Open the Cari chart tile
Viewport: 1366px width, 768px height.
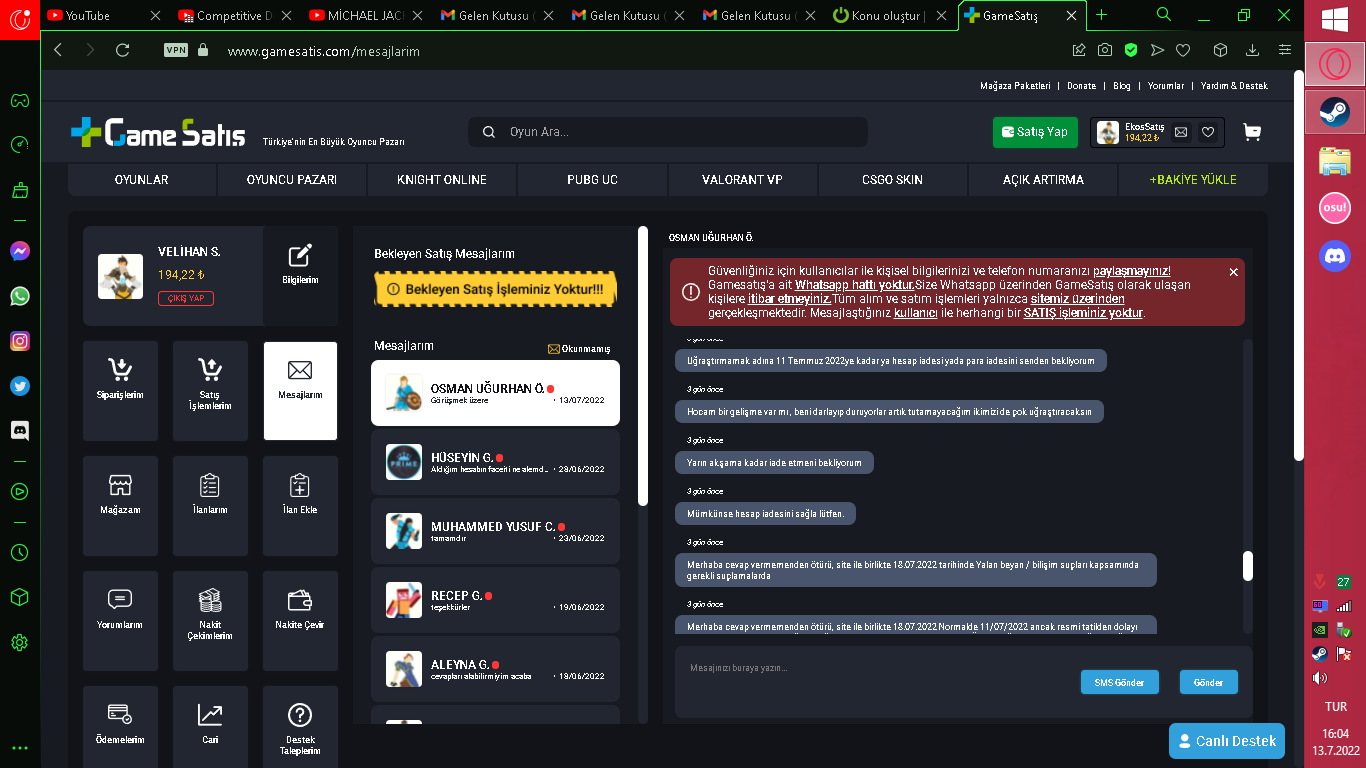click(x=210, y=727)
